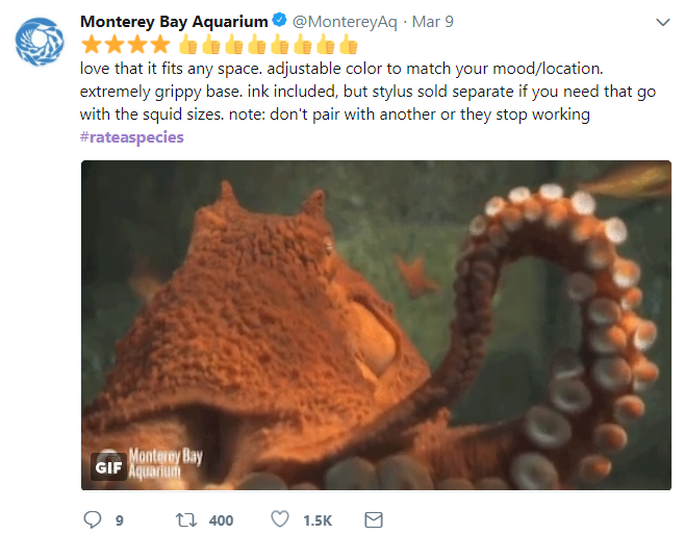
Task: Like the tweet with heart icon
Action: pyautogui.click(x=280, y=519)
